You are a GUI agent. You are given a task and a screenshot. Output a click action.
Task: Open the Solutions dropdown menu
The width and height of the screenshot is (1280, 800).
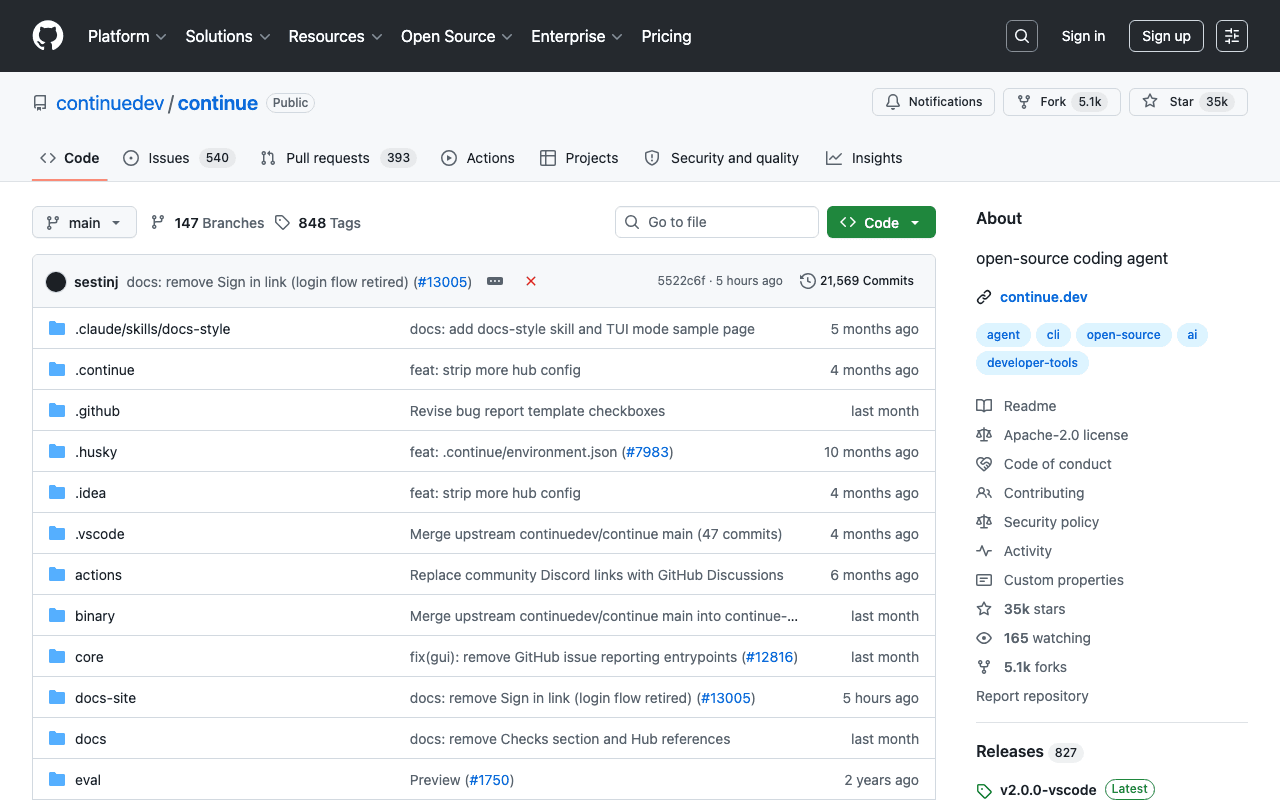[x=228, y=36]
